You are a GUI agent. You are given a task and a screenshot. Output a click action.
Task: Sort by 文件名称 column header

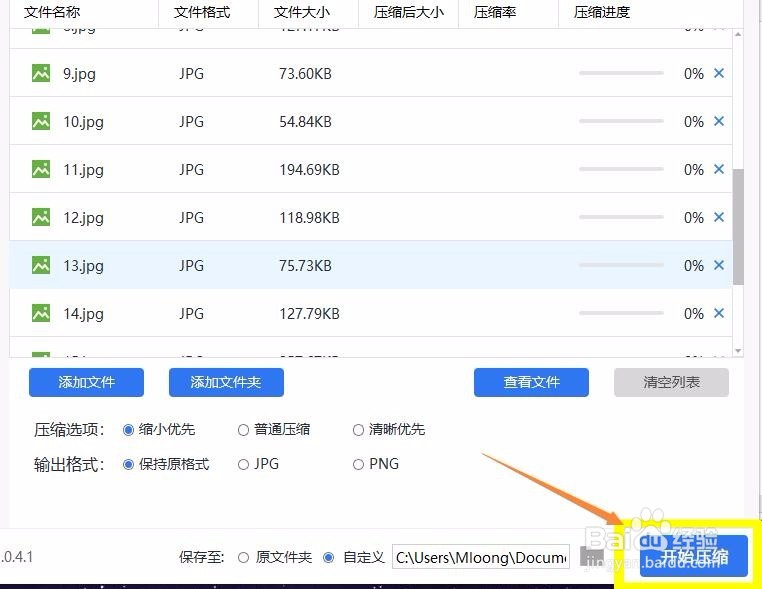[x=52, y=12]
